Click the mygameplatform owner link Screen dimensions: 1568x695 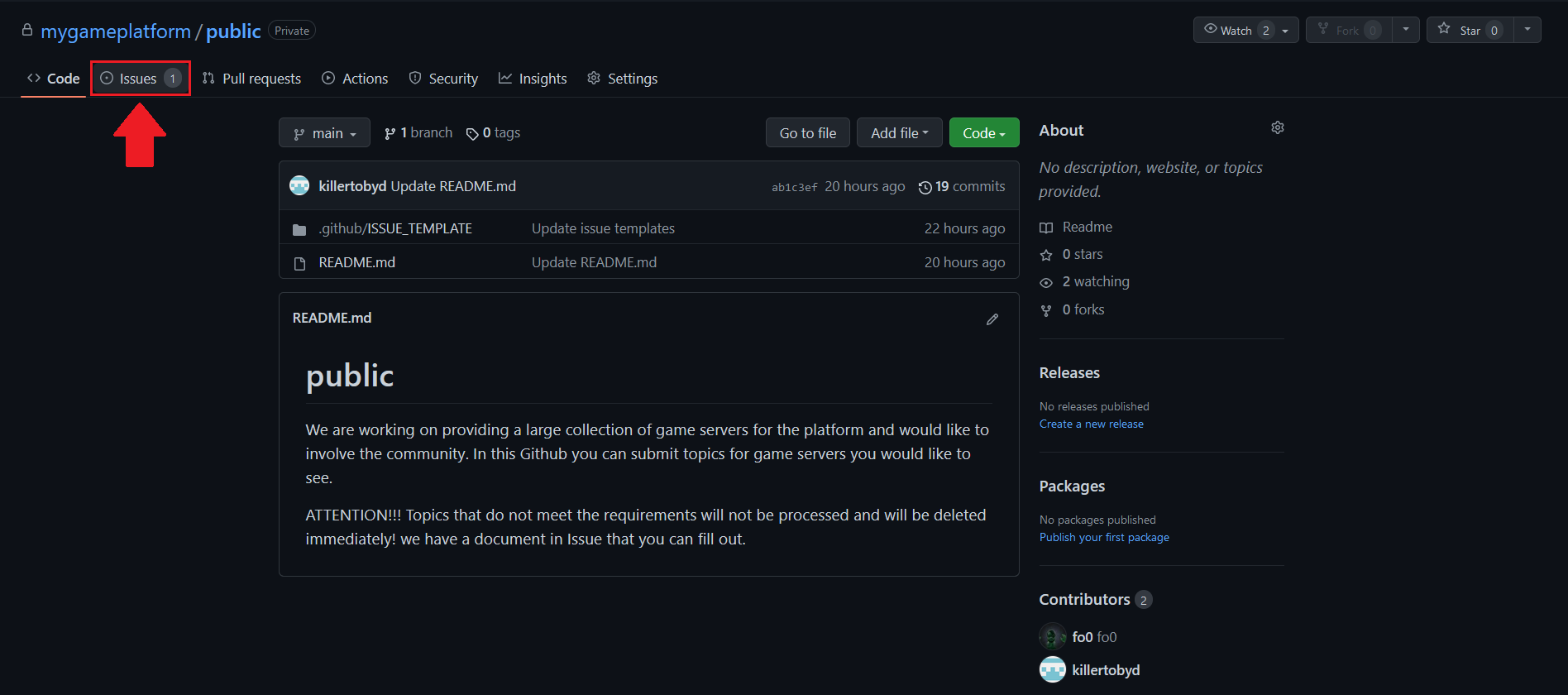click(116, 31)
